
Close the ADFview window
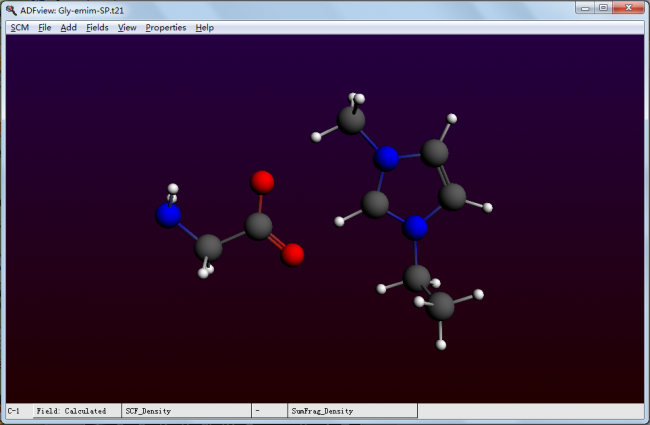[x=628, y=8]
